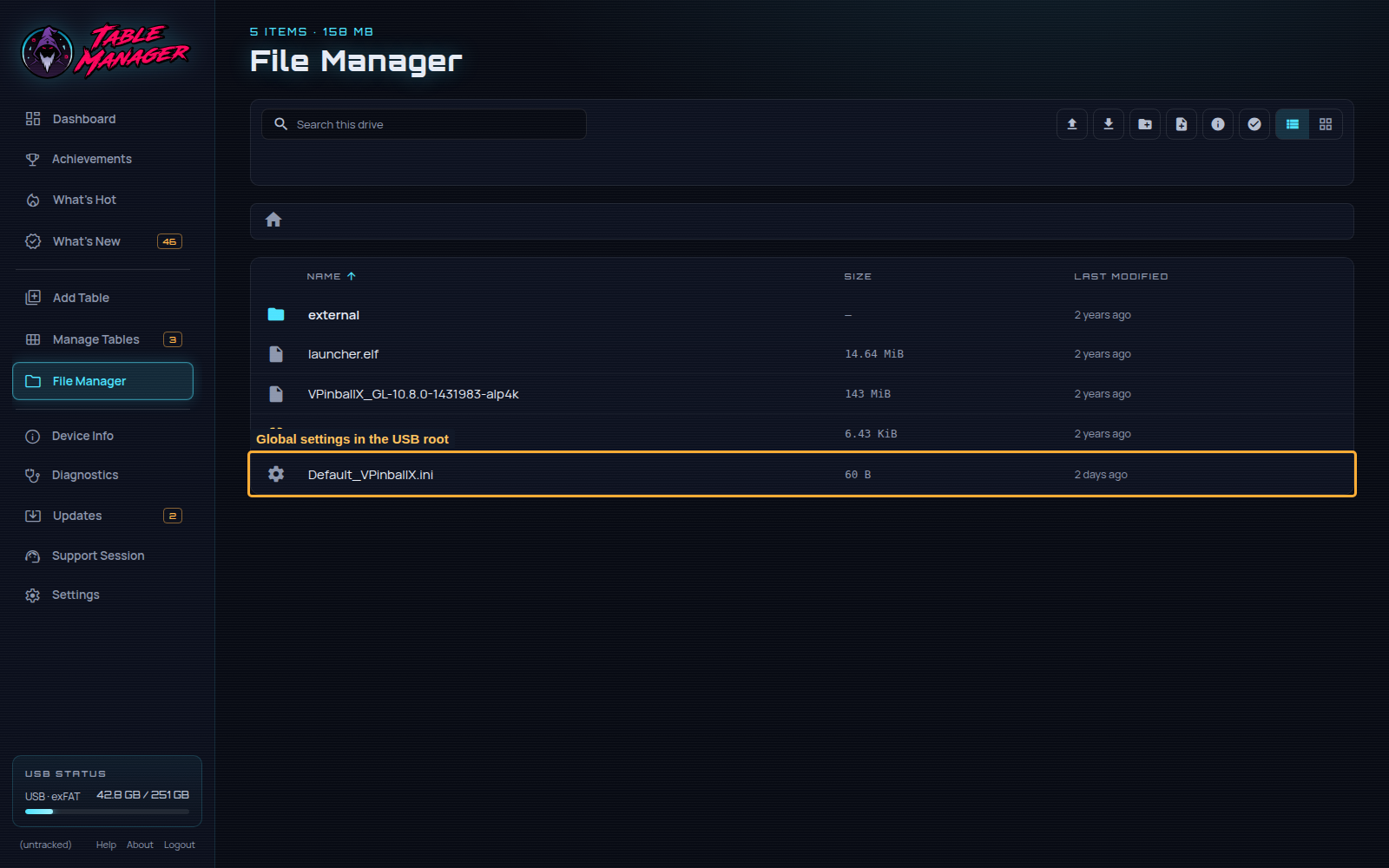This screenshot has width=1389, height=868.
Task: Click the upload file toolbar icon
Action: pos(1072,124)
